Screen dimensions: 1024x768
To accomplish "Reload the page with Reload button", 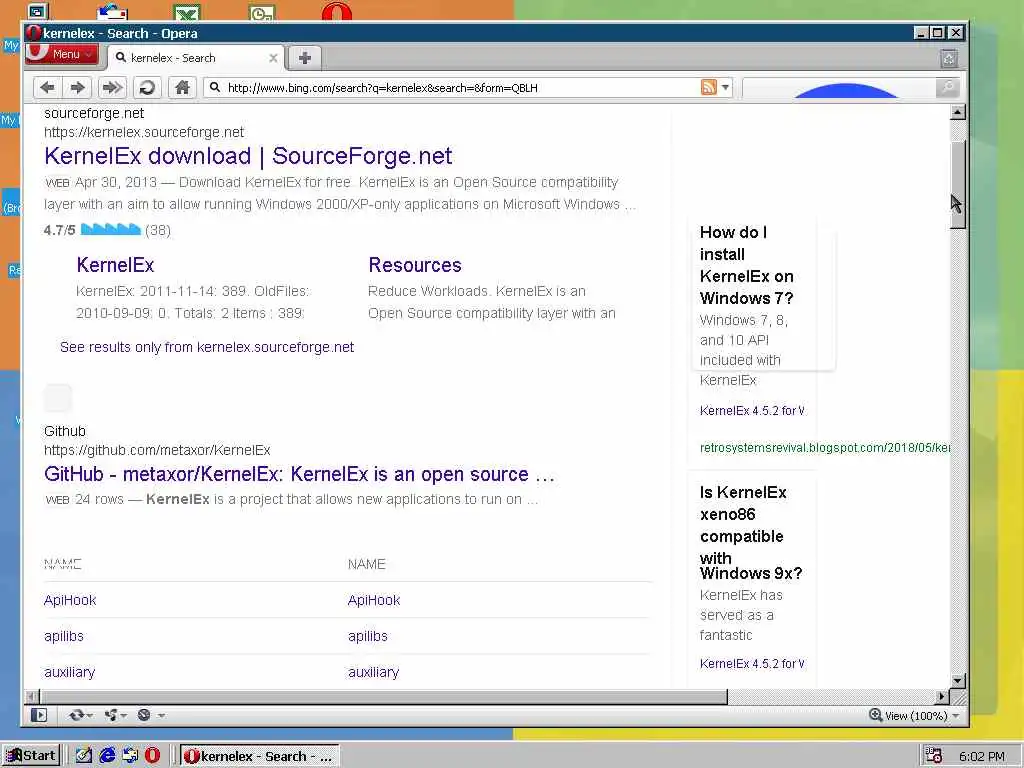I will (x=147, y=88).
